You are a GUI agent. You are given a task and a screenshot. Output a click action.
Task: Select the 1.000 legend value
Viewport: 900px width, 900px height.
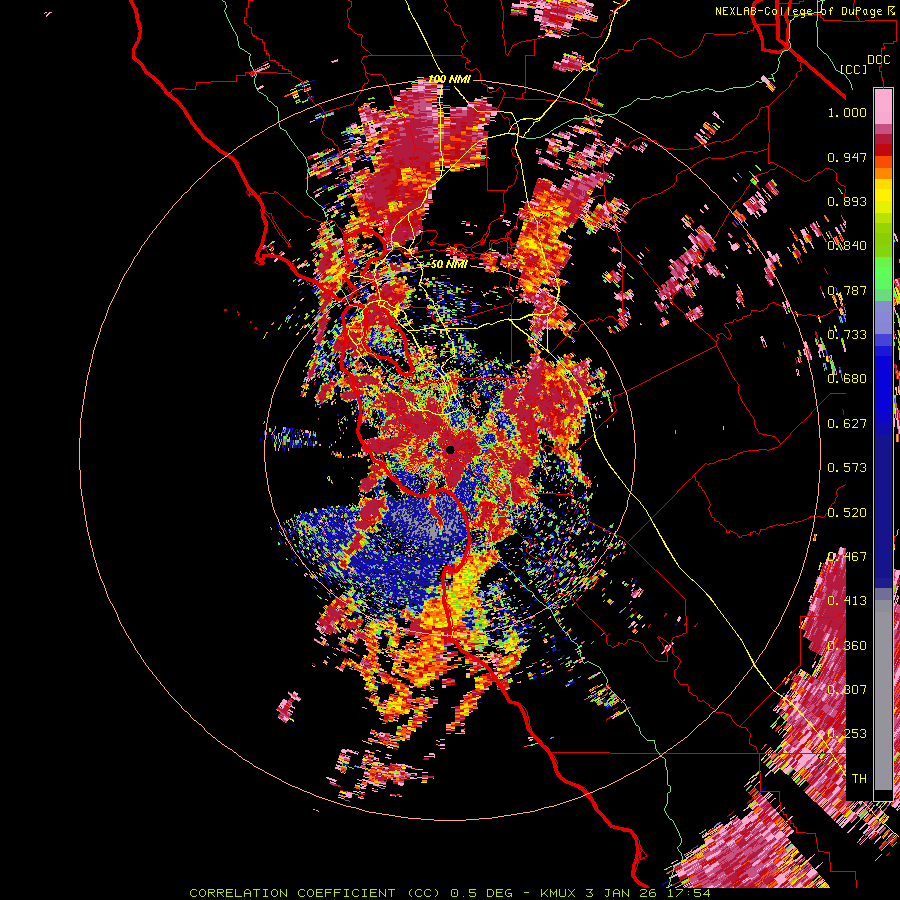point(847,112)
